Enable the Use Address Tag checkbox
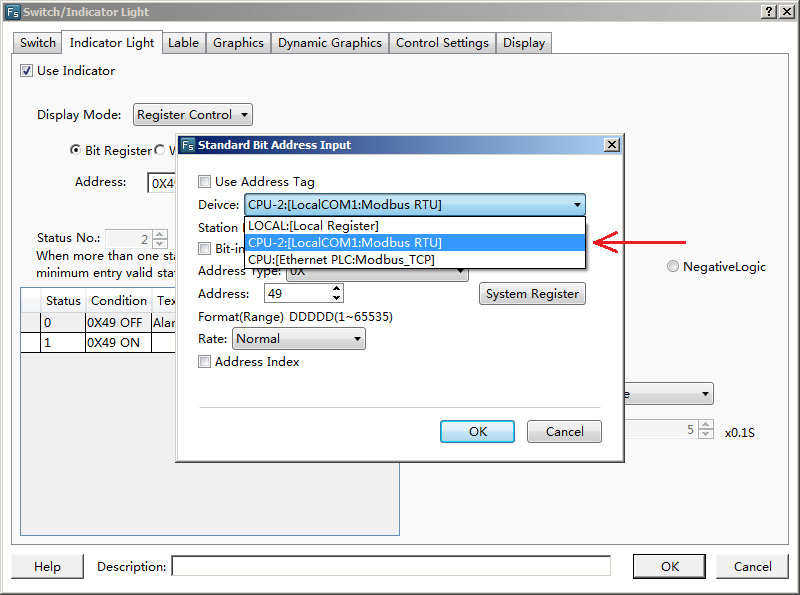The height and width of the screenshot is (595, 800). pos(205,182)
